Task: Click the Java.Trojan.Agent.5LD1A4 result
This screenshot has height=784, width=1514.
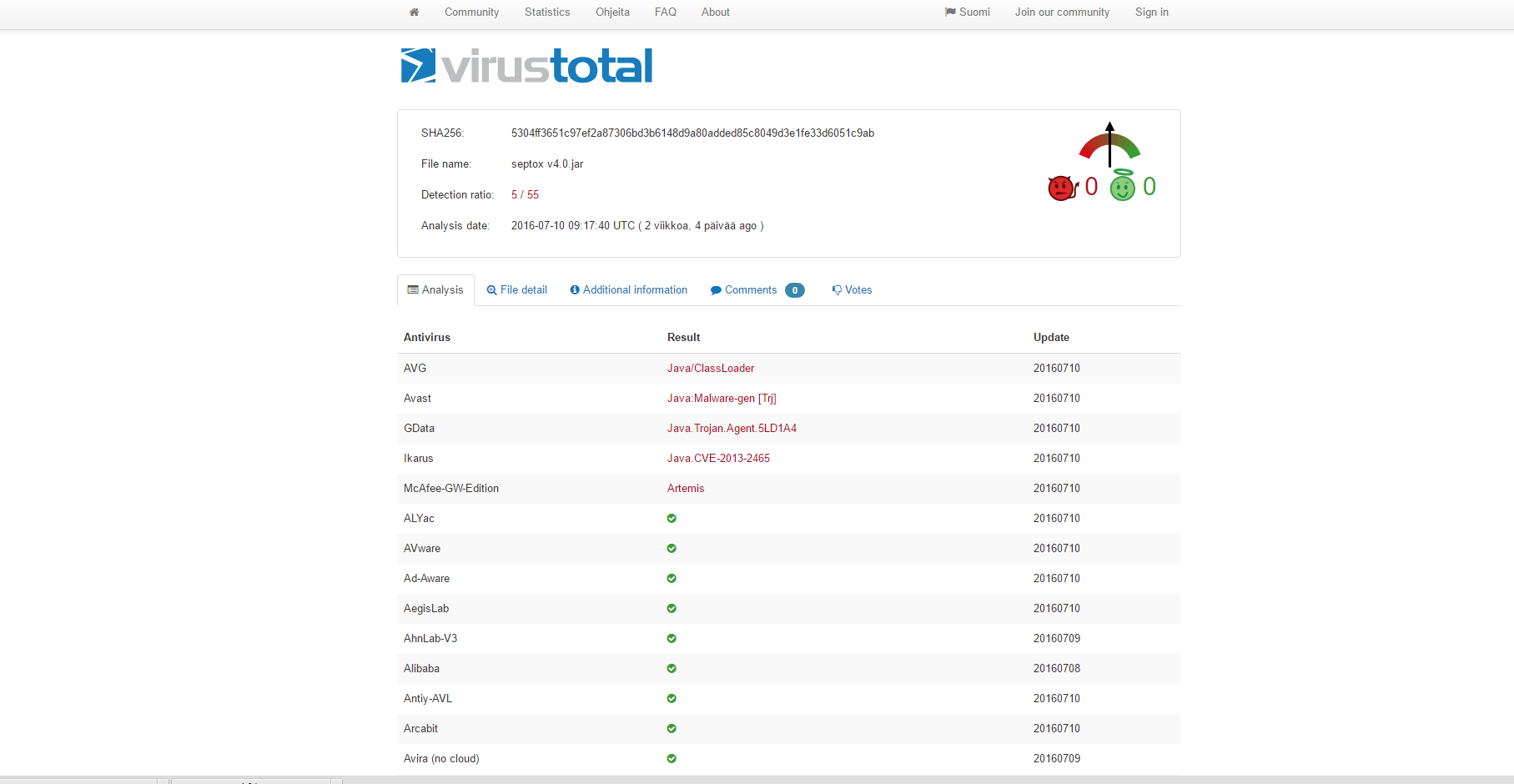Action: click(732, 429)
